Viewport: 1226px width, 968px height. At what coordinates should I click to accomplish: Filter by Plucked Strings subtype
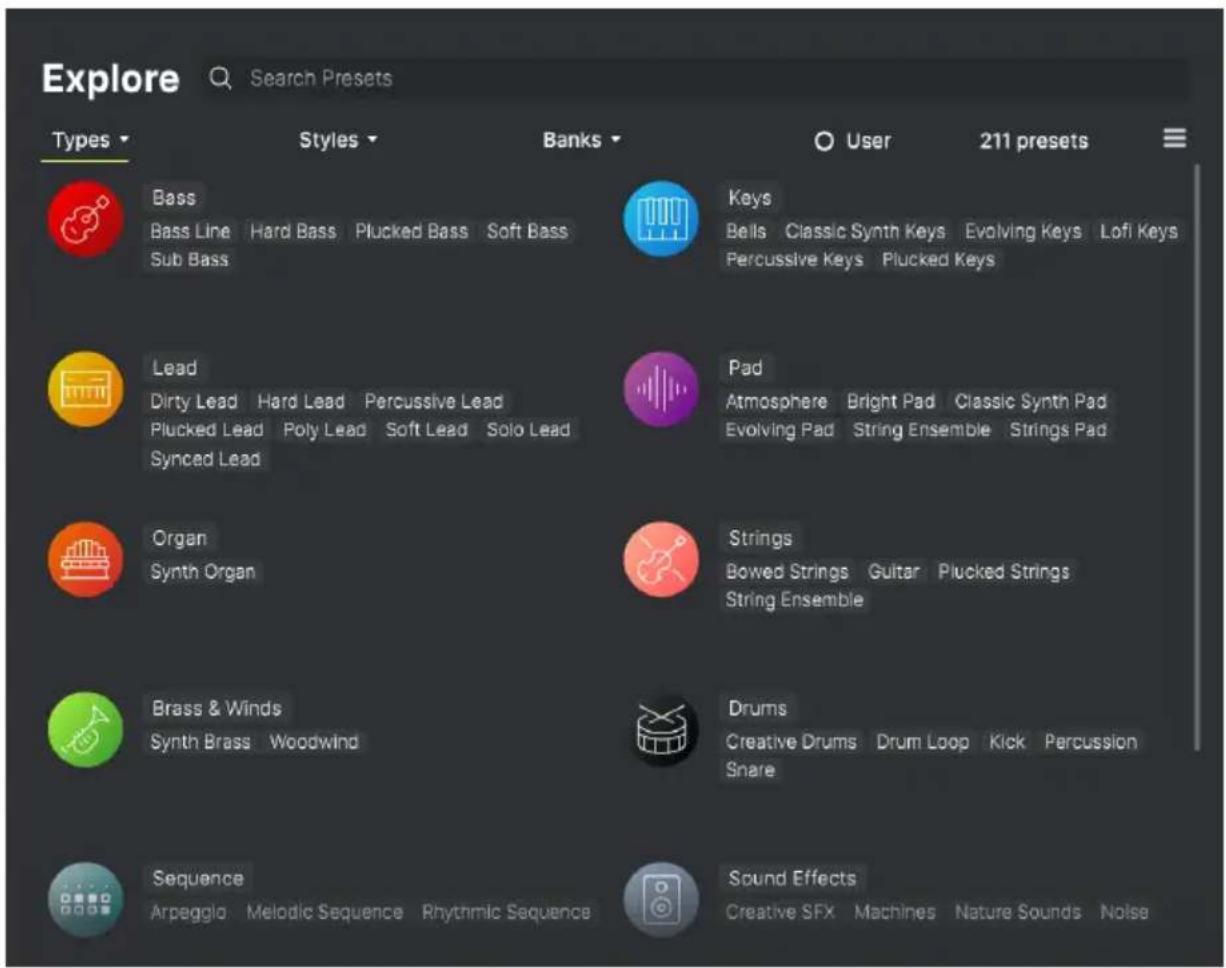[1004, 572]
